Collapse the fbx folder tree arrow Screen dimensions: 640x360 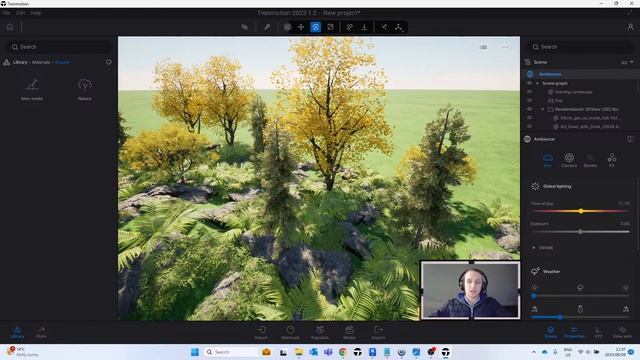[x=543, y=109]
